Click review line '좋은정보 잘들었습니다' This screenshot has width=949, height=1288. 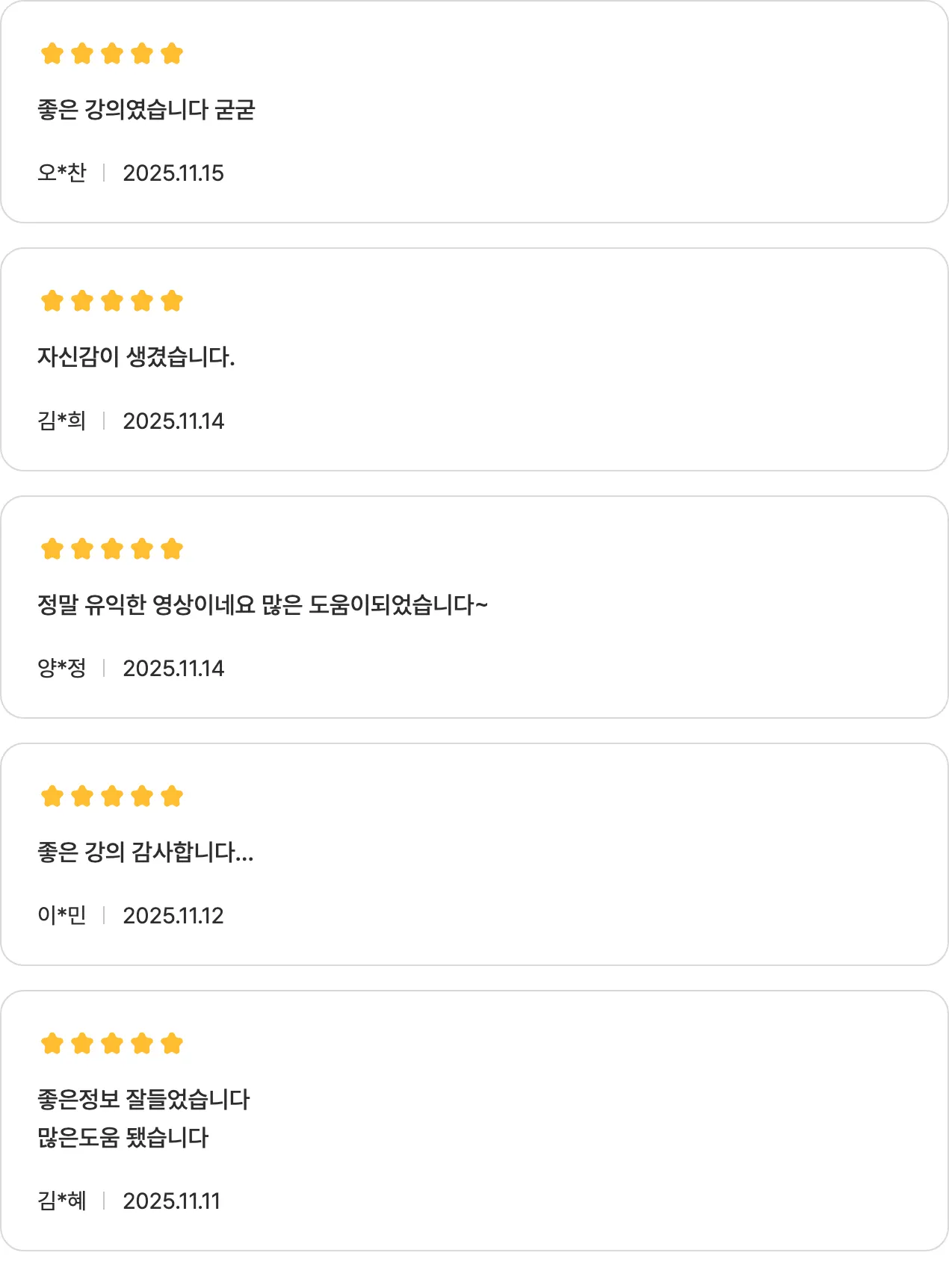143,1099
